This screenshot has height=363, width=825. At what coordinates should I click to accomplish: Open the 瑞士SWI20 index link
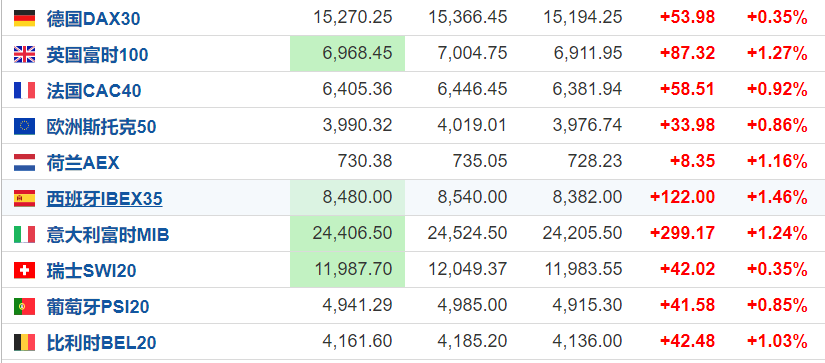click(91, 271)
